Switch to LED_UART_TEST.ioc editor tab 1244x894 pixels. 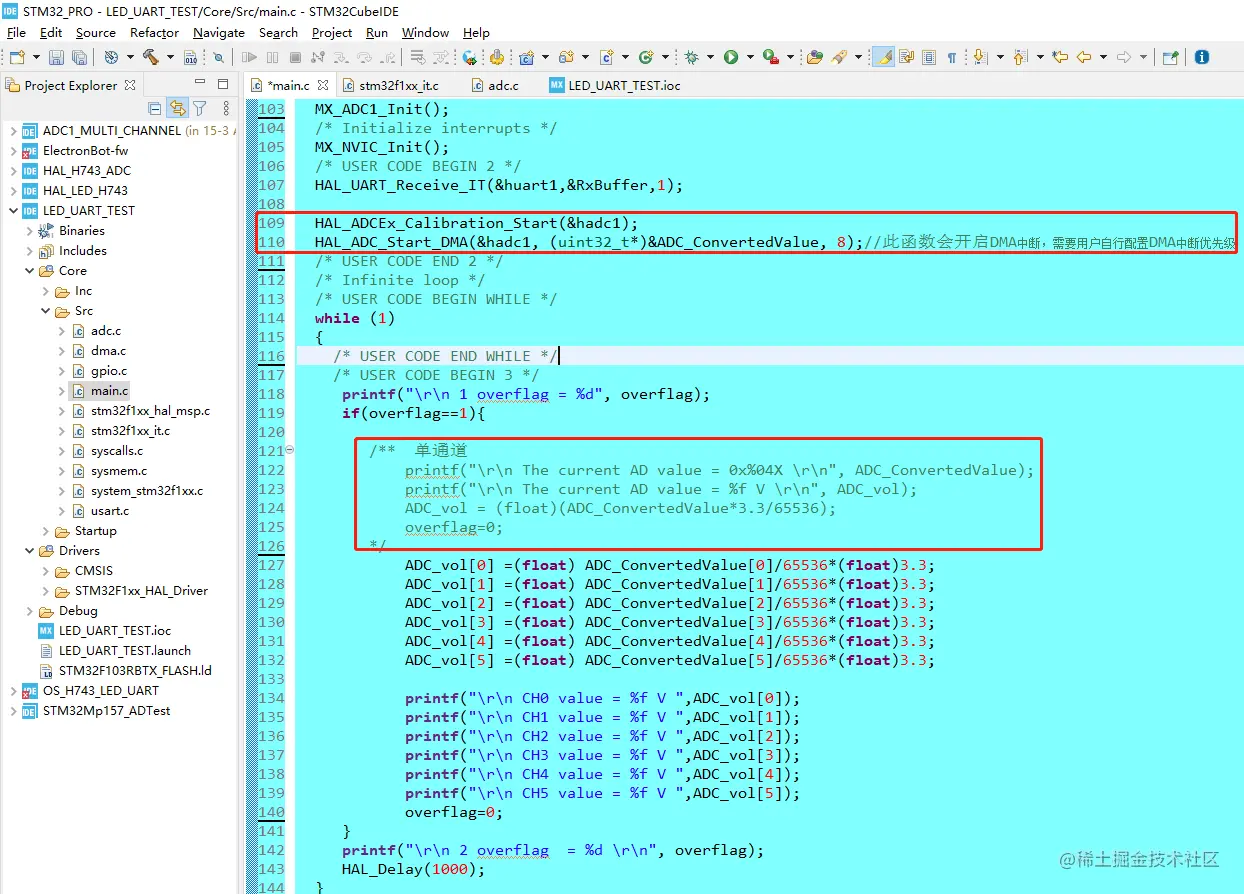[x=614, y=85]
